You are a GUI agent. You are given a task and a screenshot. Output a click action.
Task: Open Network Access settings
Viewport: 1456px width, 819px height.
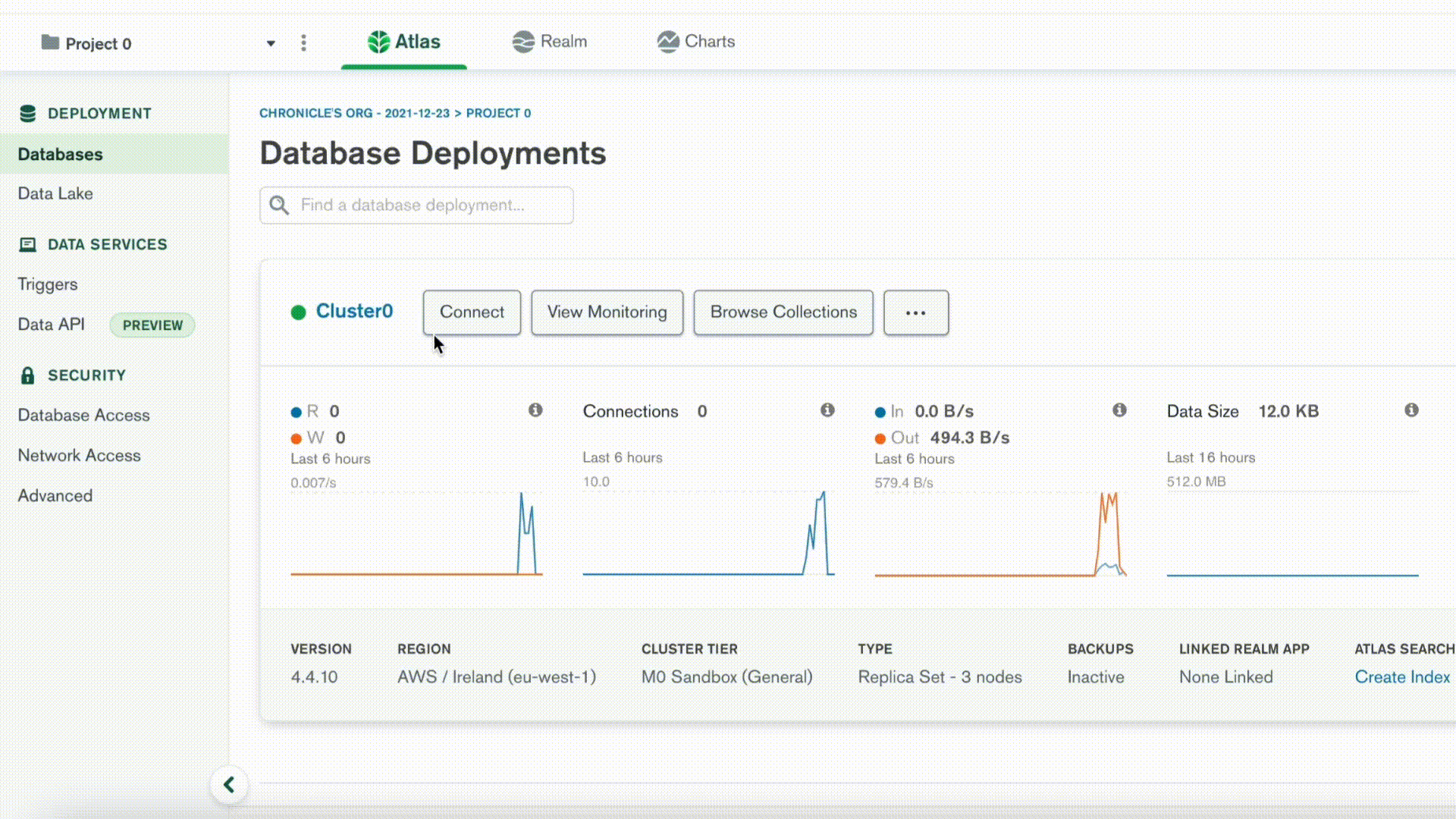pos(79,456)
